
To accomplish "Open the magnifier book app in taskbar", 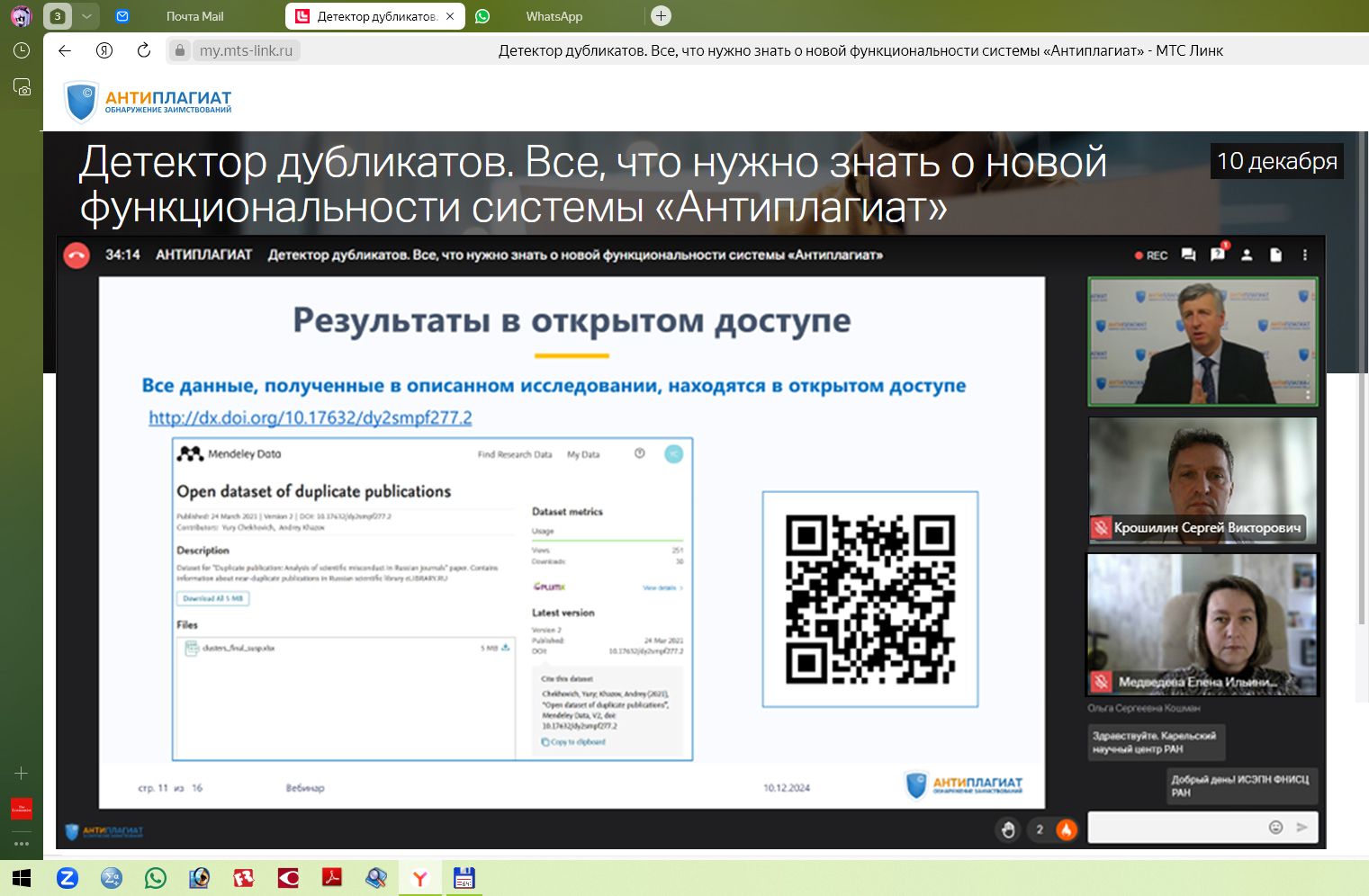I will tap(376, 878).
